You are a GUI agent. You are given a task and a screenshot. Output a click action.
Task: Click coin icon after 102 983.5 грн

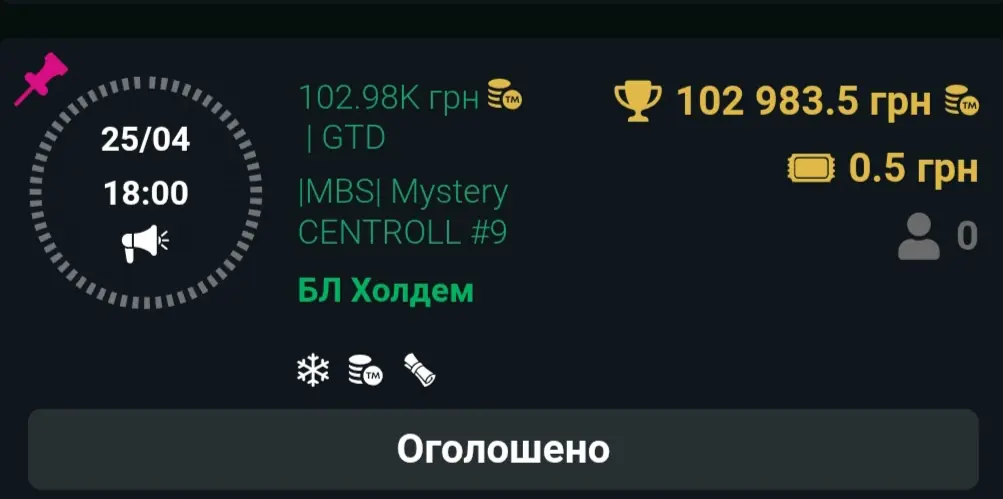pos(962,101)
